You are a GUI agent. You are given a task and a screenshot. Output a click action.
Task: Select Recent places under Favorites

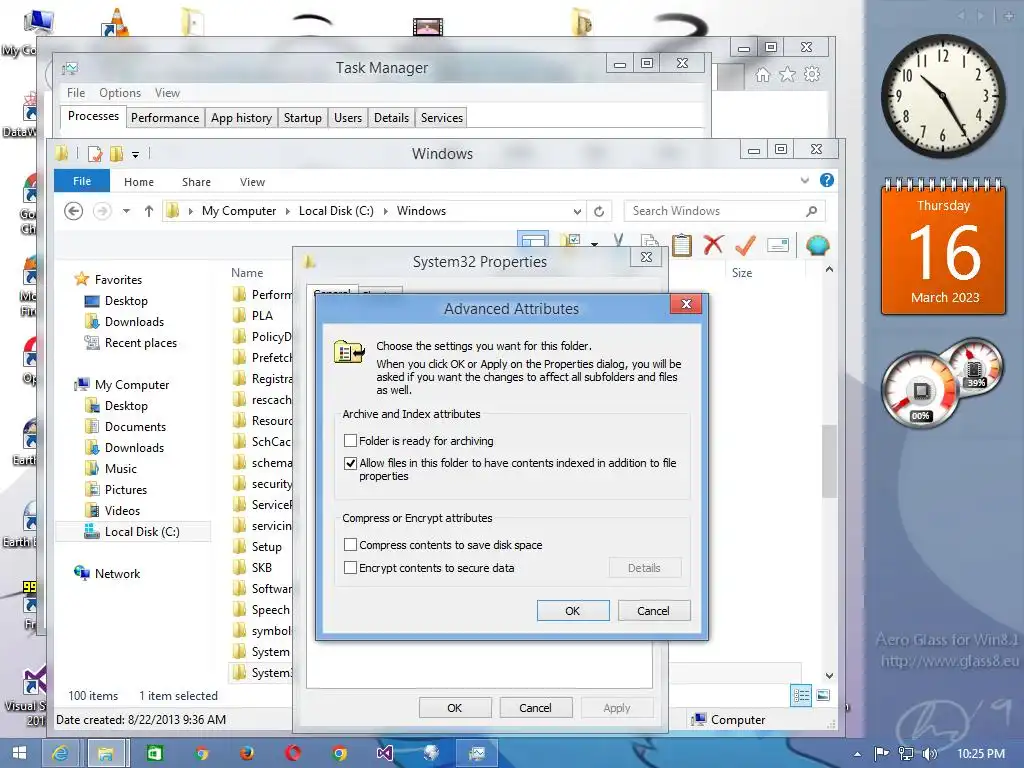[x=131, y=343]
